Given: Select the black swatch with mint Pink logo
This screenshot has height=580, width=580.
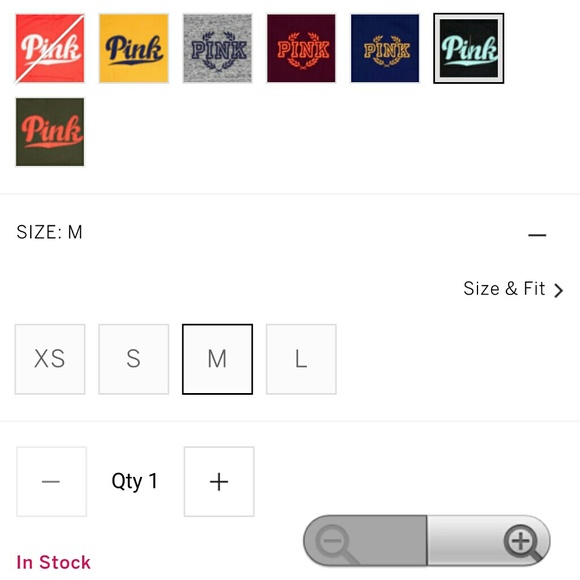Looking at the screenshot, I should coord(469,48).
